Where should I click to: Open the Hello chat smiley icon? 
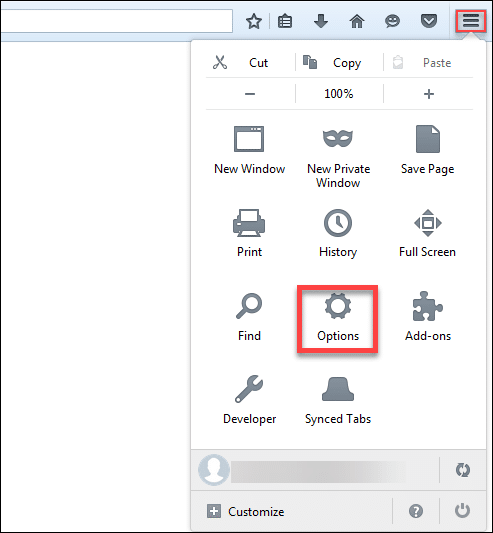point(392,21)
